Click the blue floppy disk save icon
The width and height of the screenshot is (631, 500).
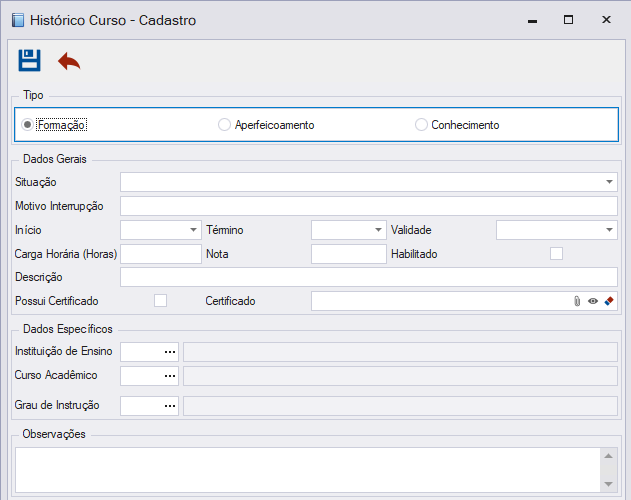click(29, 60)
